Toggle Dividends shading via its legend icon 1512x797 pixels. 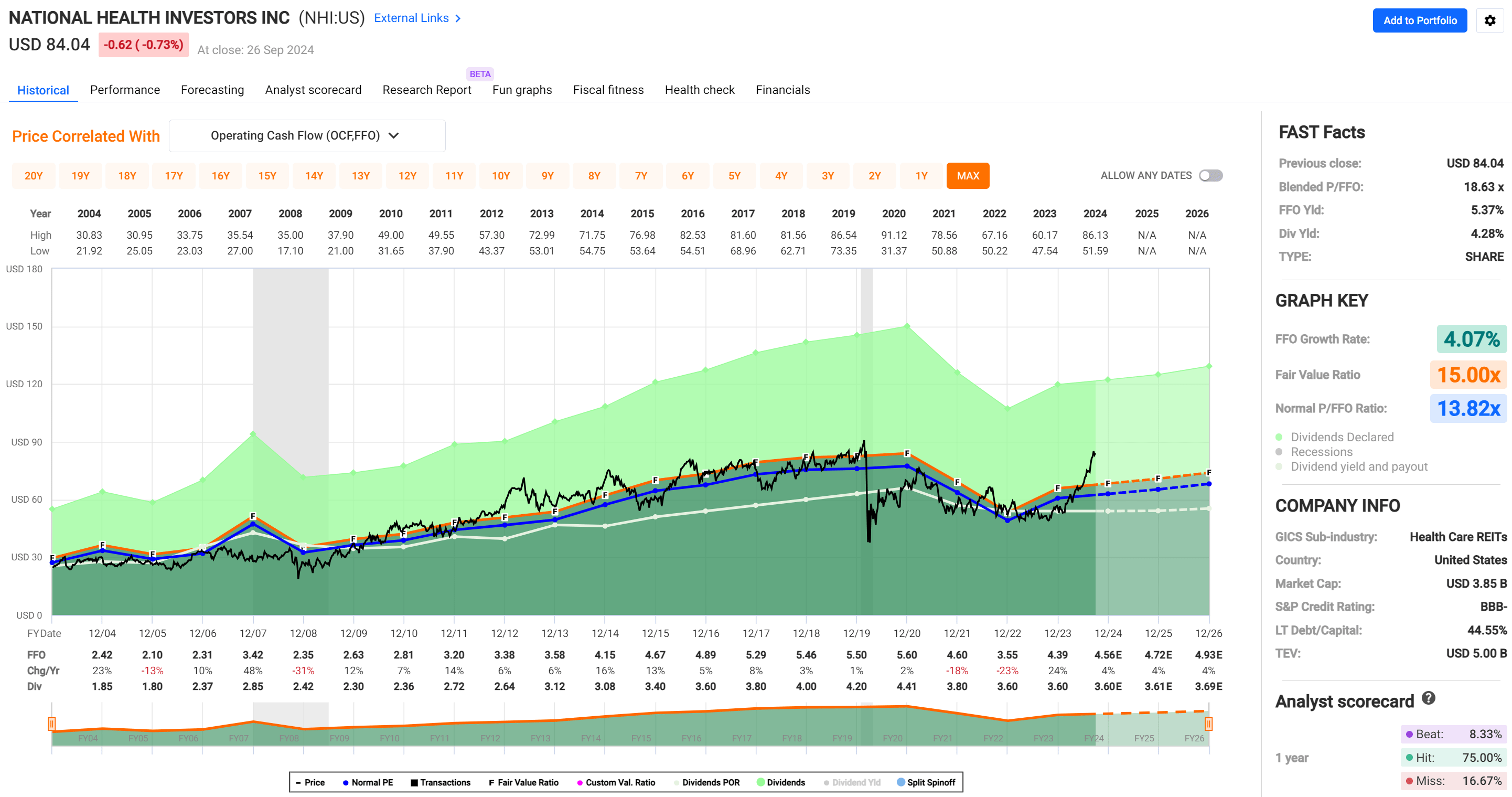pos(762,782)
